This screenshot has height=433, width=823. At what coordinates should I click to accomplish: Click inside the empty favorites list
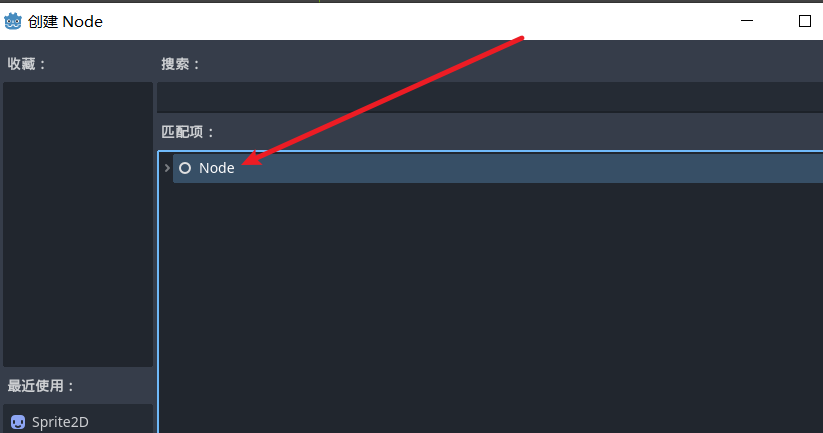tap(78, 224)
